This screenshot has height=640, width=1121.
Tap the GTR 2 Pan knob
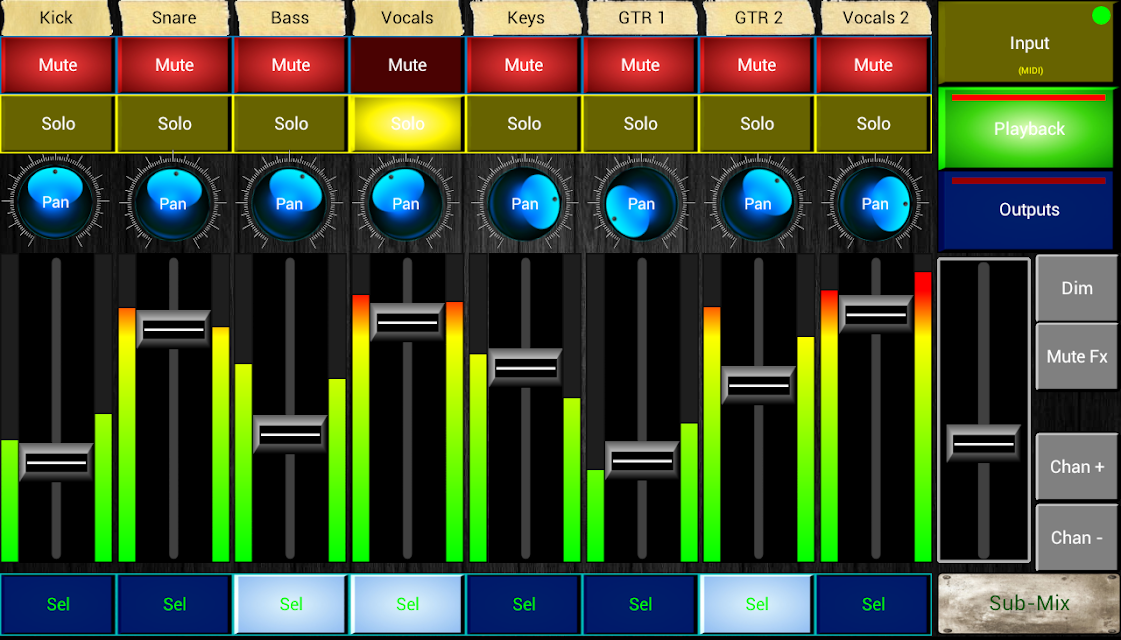(x=757, y=202)
